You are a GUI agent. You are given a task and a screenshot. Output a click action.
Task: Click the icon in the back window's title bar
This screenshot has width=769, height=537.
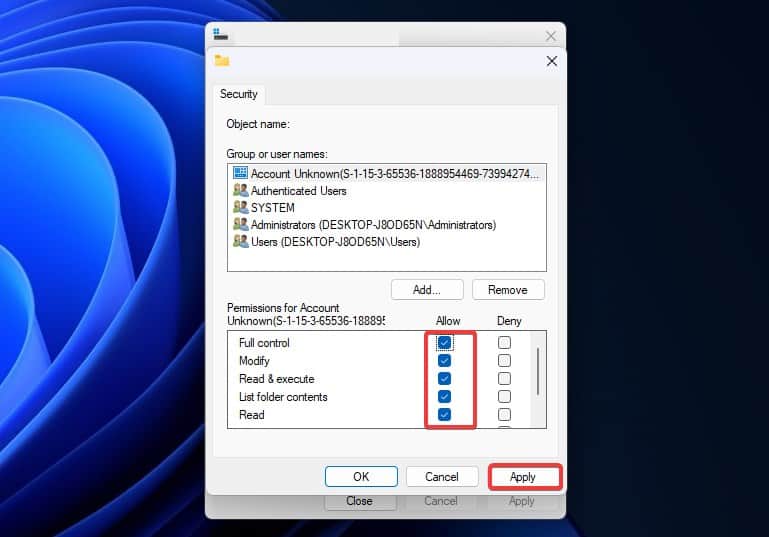(x=220, y=34)
